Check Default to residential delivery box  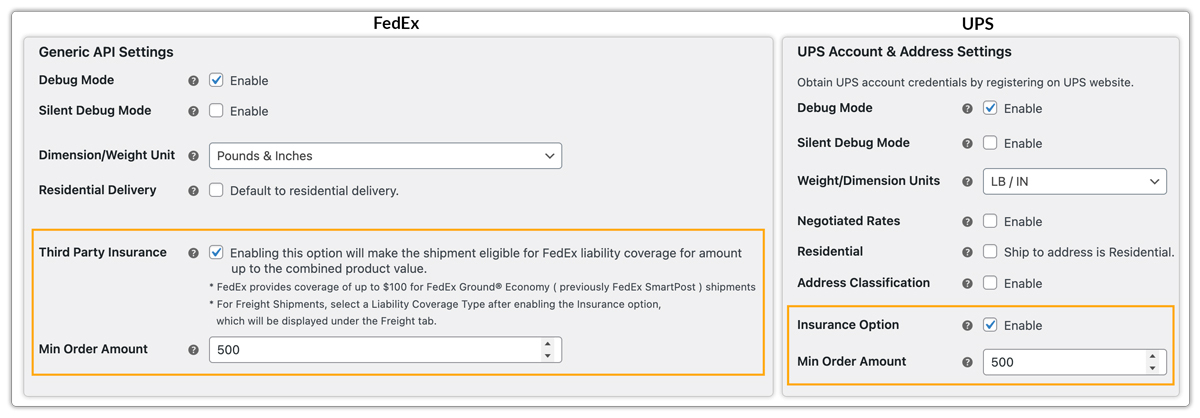point(216,190)
